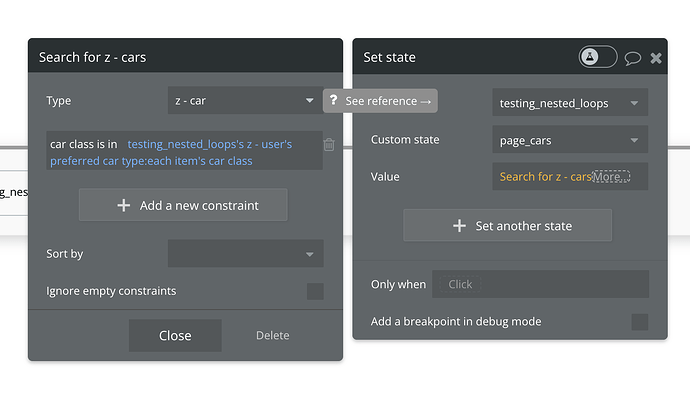Image resolution: width=690 pixels, height=400 pixels.
Task: Toggle the experimental flask switch in Set state
Action: (x=598, y=58)
